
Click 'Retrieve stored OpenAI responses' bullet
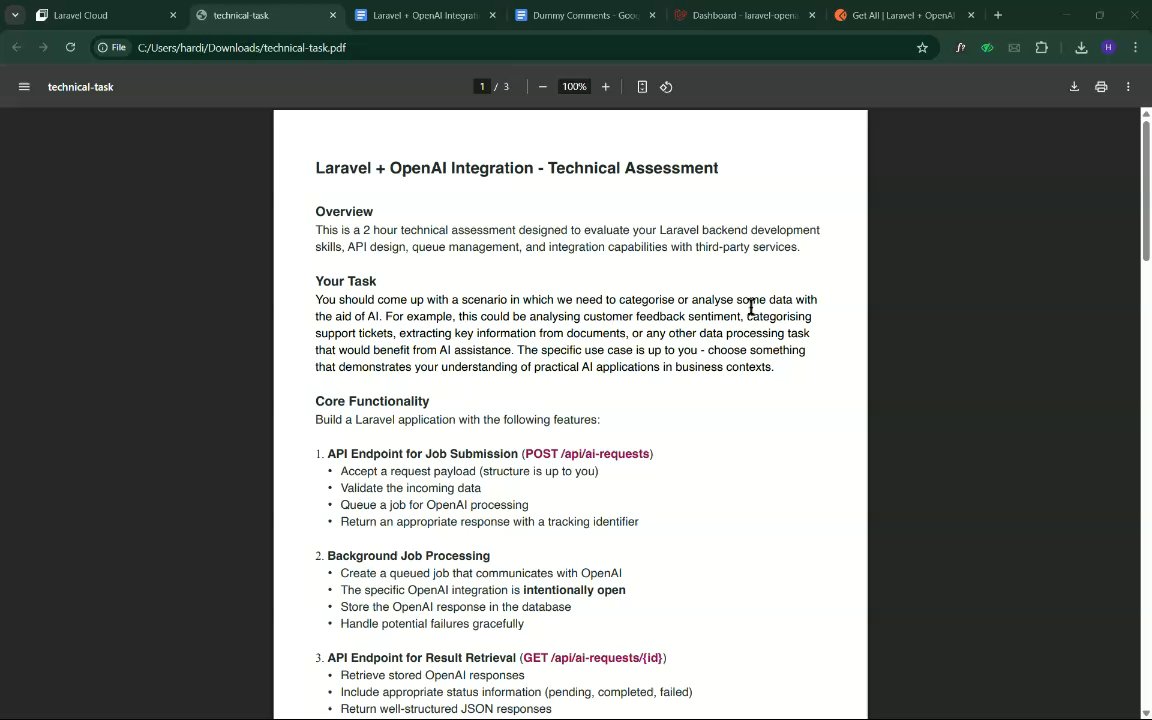[x=432, y=675]
